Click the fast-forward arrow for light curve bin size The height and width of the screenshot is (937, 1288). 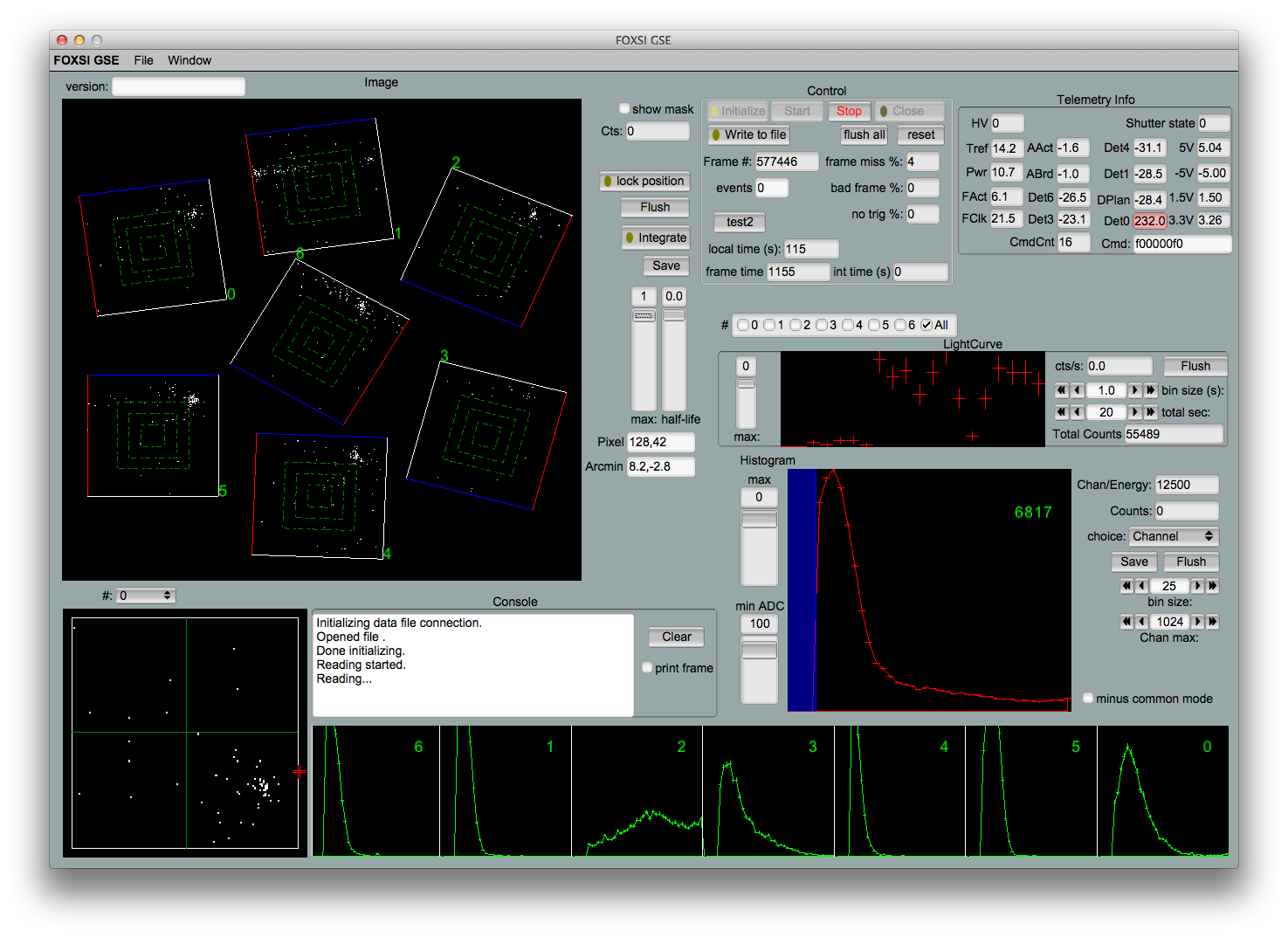click(x=1150, y=390)
